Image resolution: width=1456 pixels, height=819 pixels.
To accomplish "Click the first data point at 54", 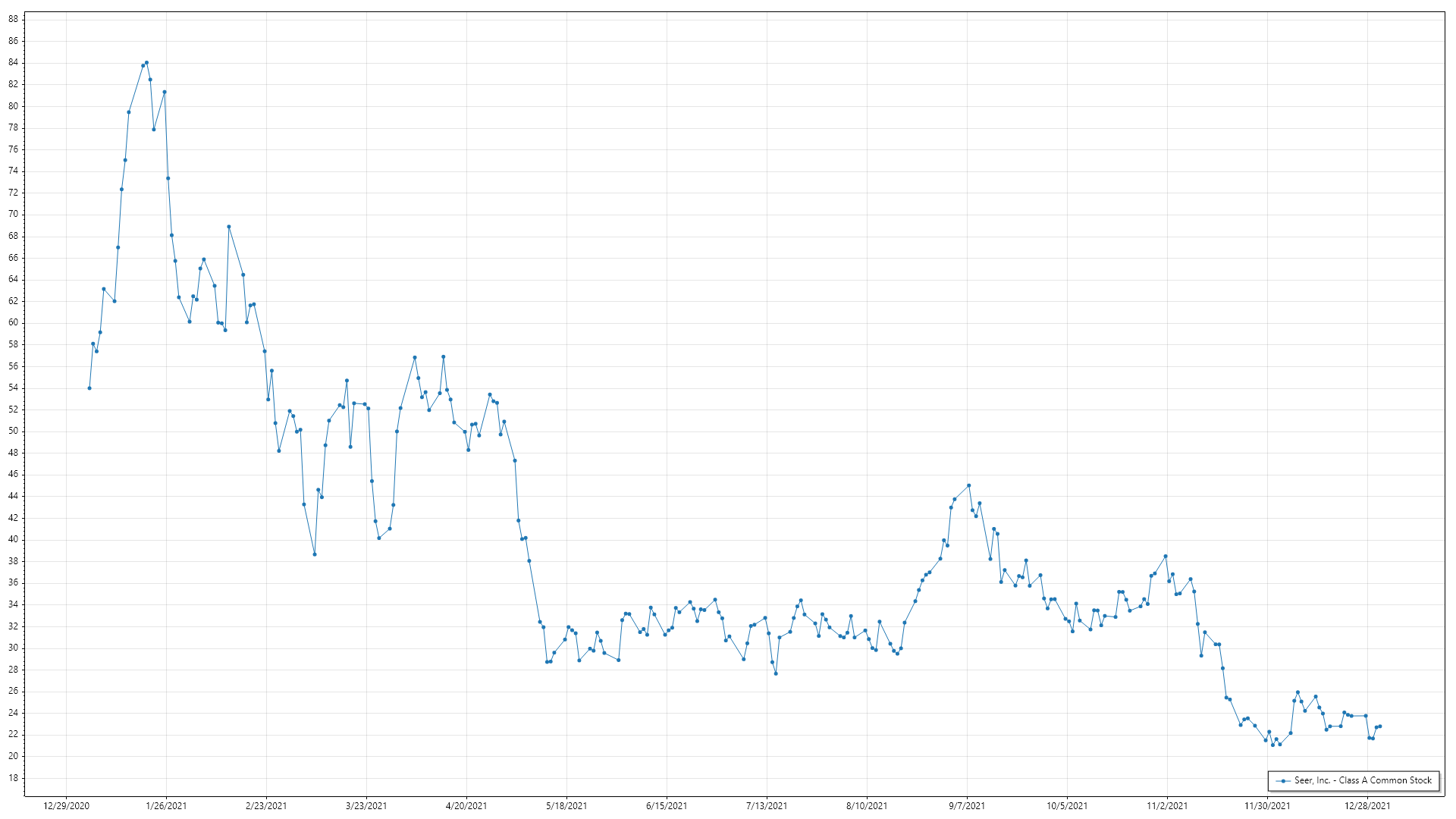I will [x=89, y=388].
